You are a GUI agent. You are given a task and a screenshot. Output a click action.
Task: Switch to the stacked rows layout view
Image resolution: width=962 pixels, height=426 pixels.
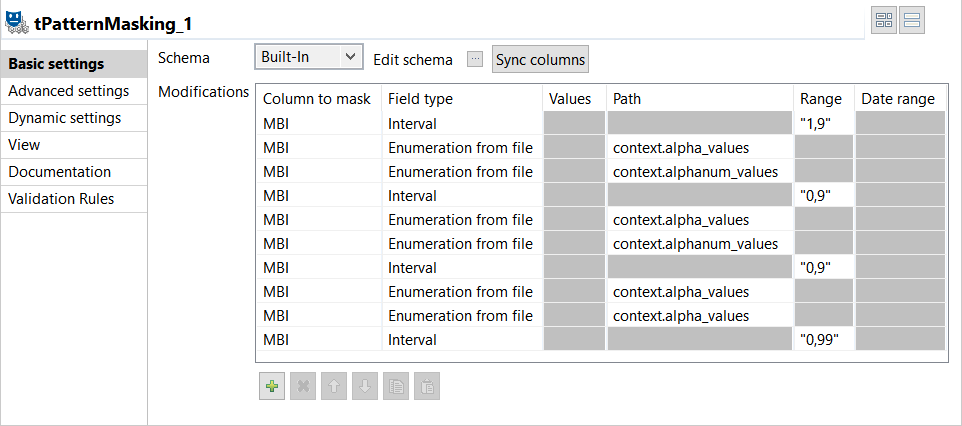coord(911,20)
